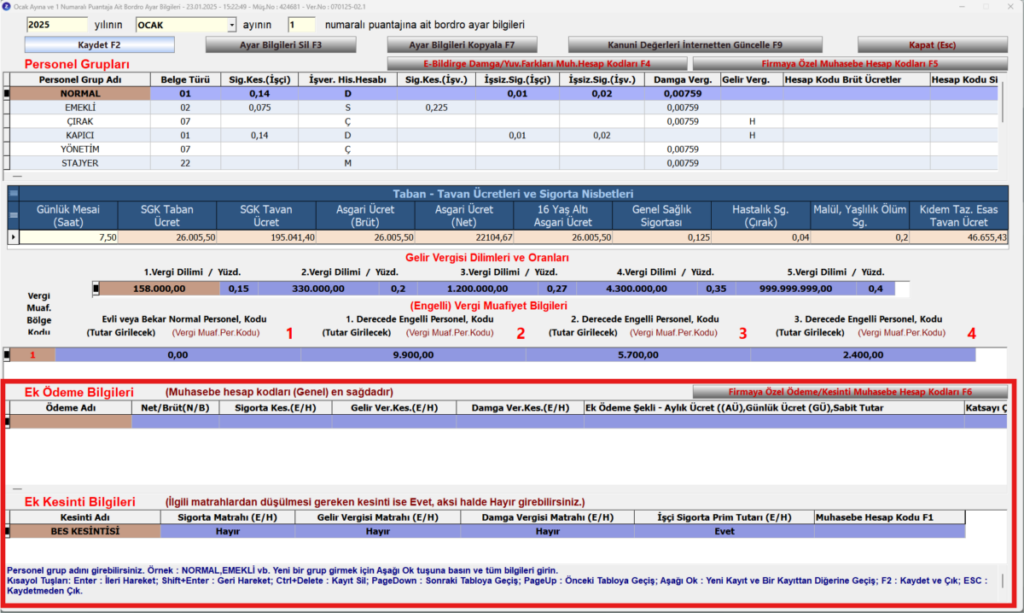This screenshot has width=1024, height=613.
Task: Click 1.Vergi Dilimi value 158.000,00
Action: 159,289
